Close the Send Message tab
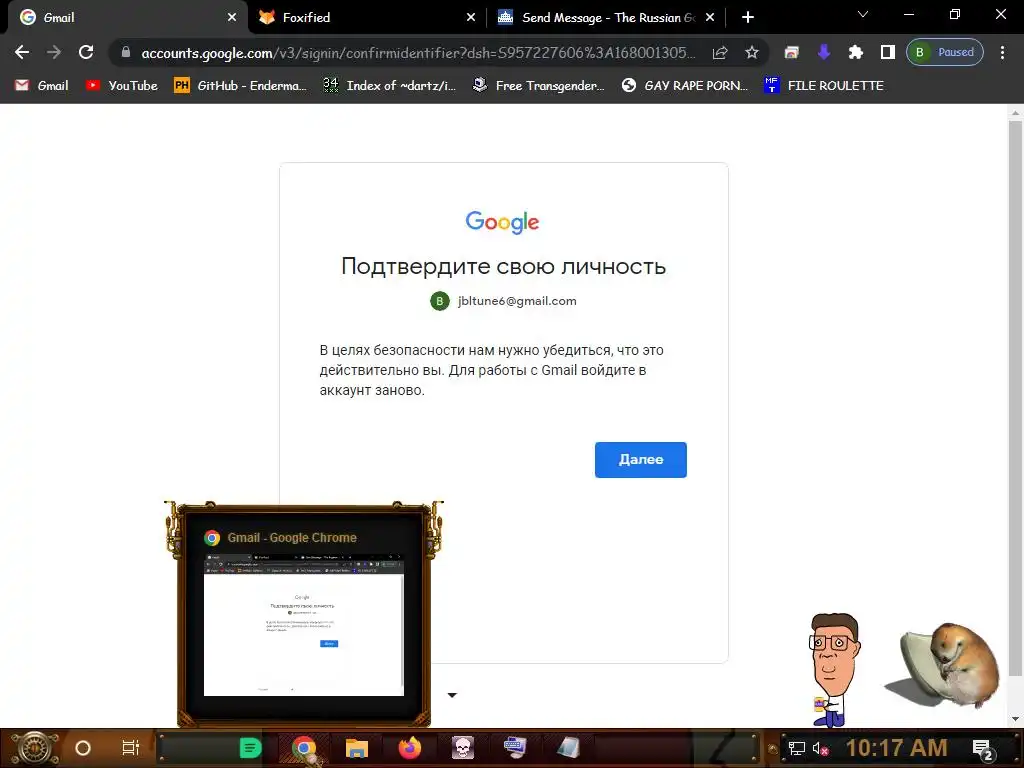The image size is (1024, 768). pyautogui.click(x=710, y=18)
